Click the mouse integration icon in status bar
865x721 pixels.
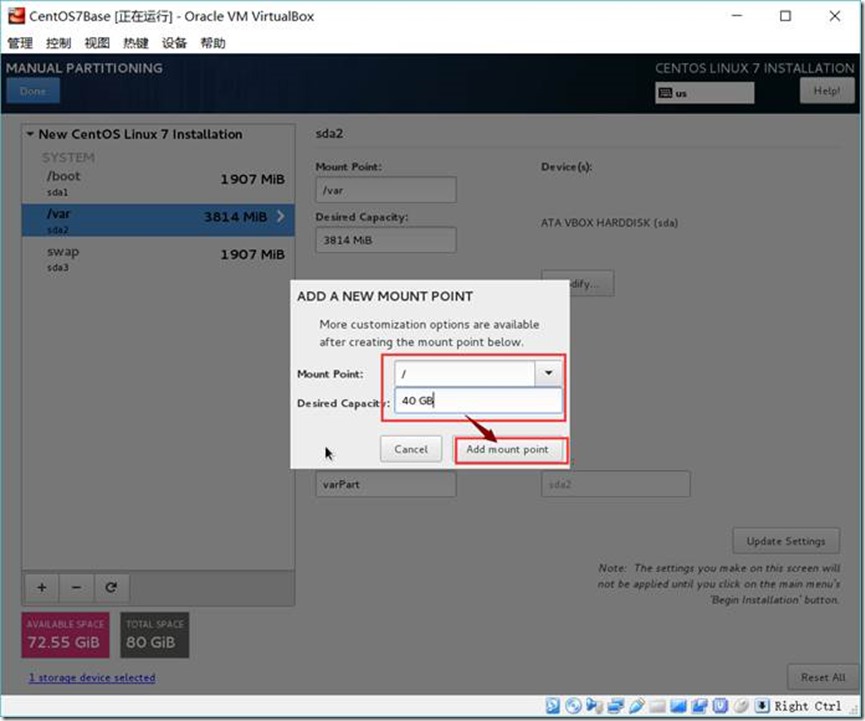pos(741,706)
